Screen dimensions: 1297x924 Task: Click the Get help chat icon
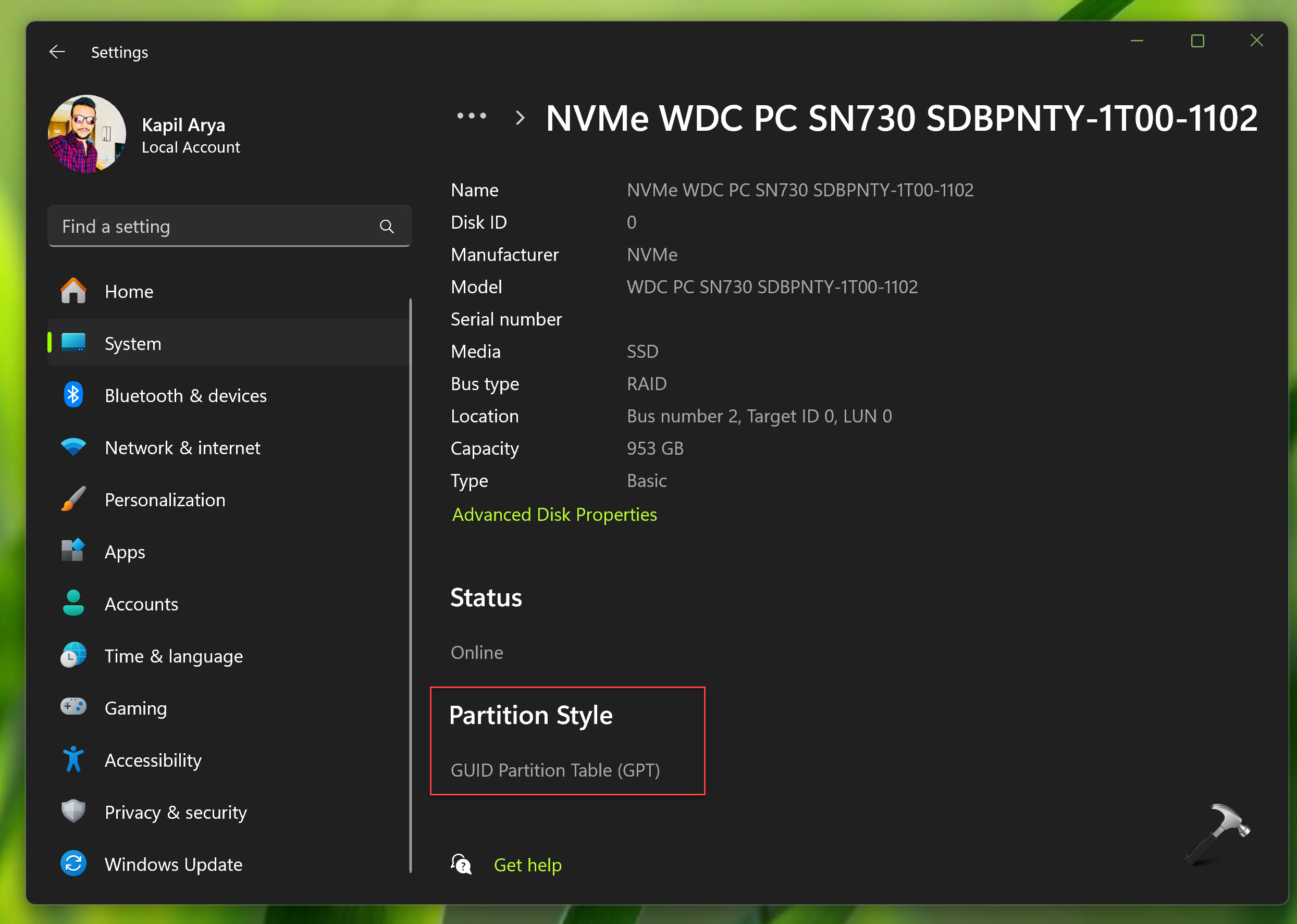pyautogui.click(x=461, y=864)
